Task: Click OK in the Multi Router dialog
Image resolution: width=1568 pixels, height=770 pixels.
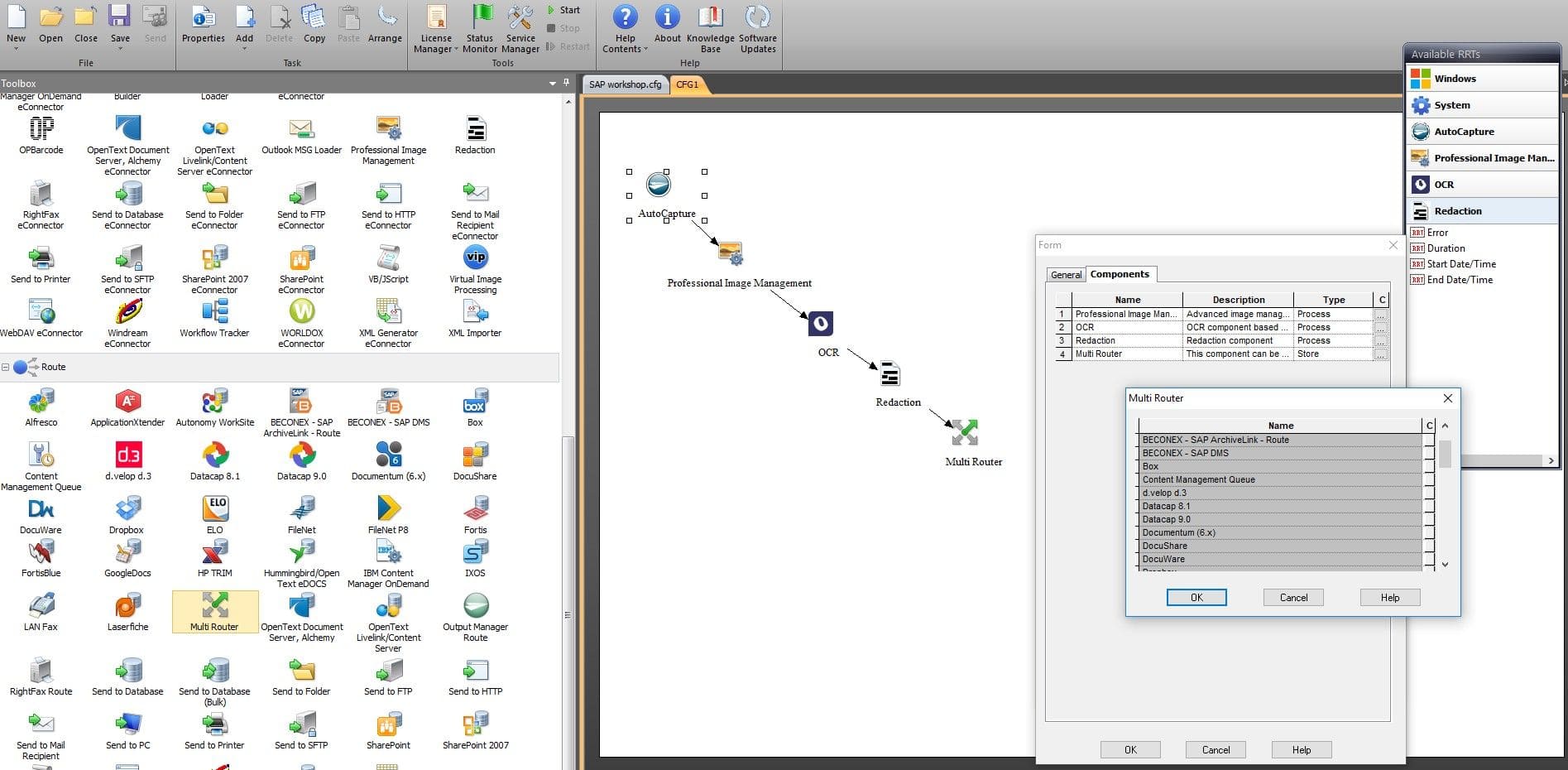Action: click(x=1196, y=598)
